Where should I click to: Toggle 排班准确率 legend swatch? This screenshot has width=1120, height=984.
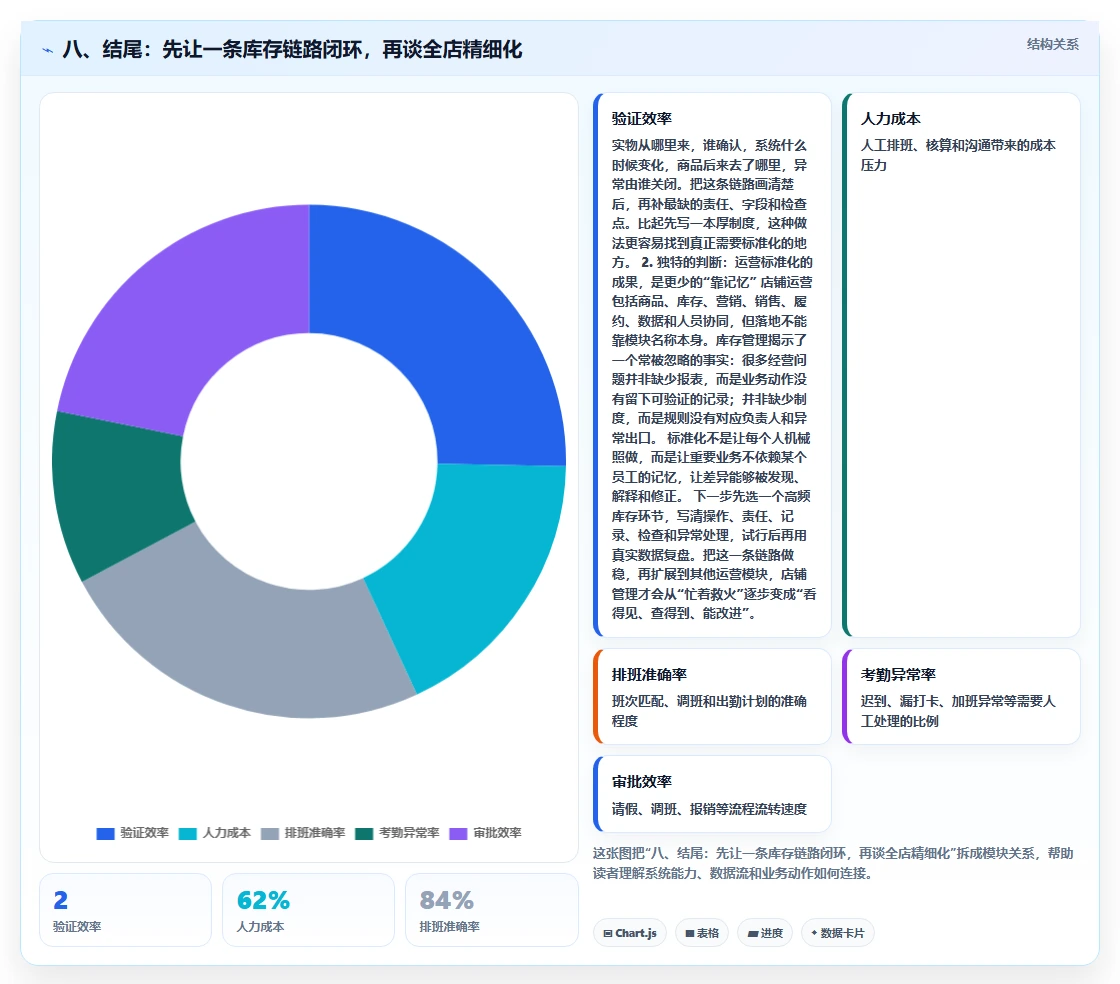pyautogui.click(x=269, y=833)
